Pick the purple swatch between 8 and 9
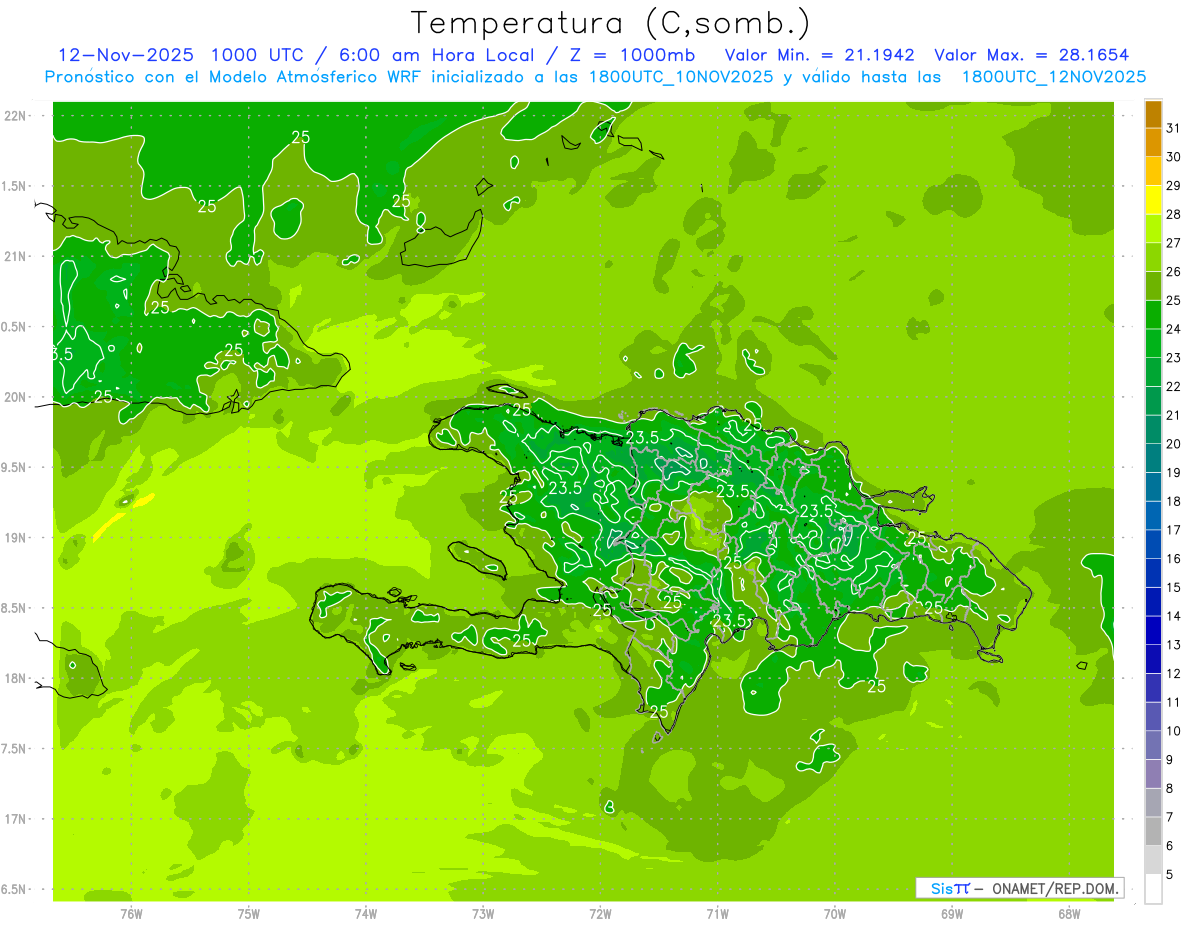Screen dimensions: 1200x927 1153,774
